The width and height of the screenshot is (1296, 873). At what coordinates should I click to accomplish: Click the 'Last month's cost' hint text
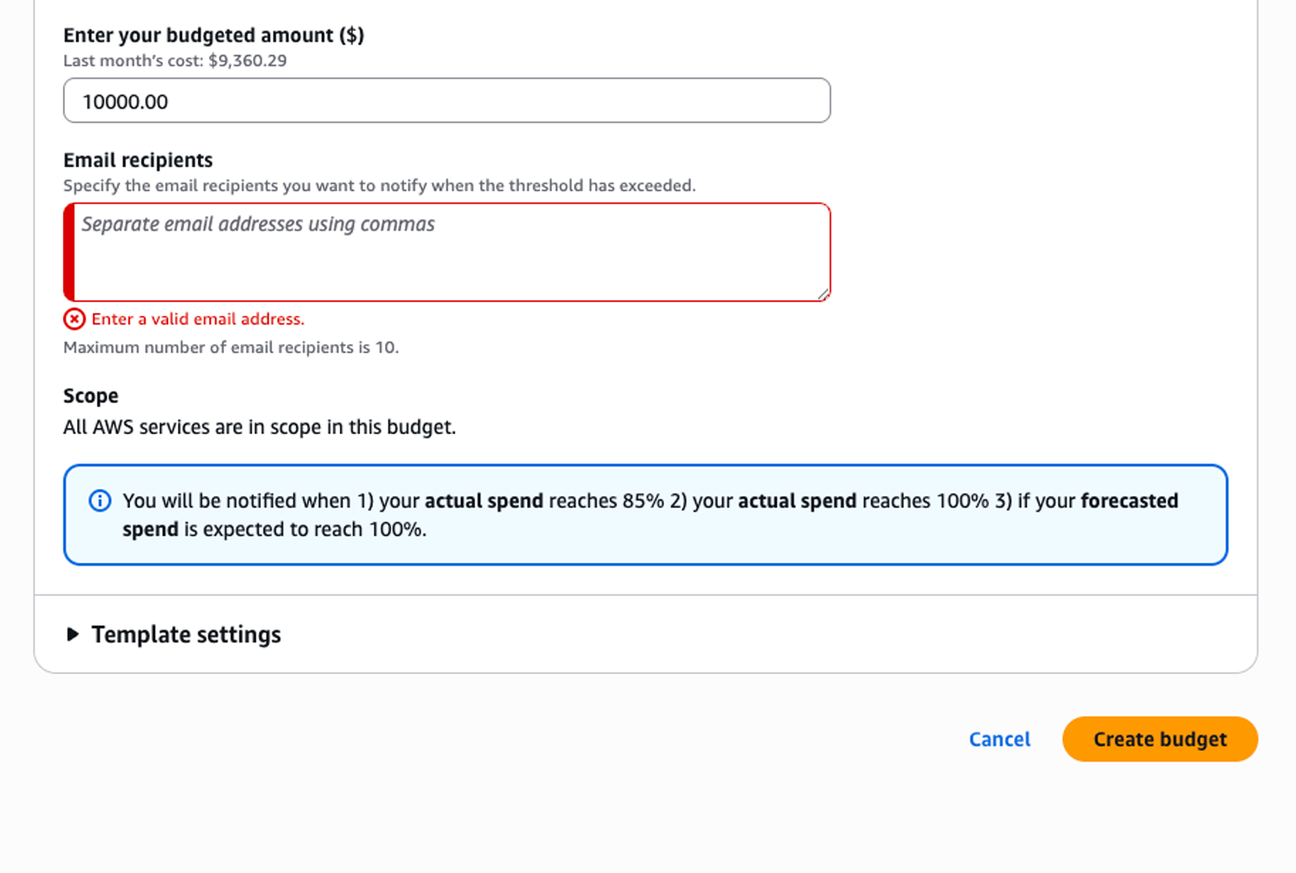[175, 61]
